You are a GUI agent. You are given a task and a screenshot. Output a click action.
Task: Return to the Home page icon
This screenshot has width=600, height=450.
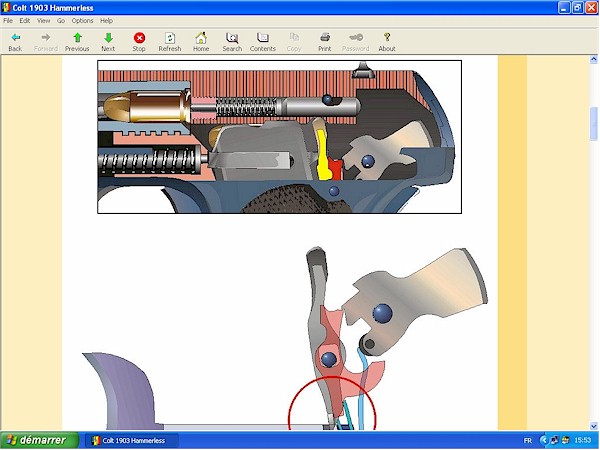[201, 38]
